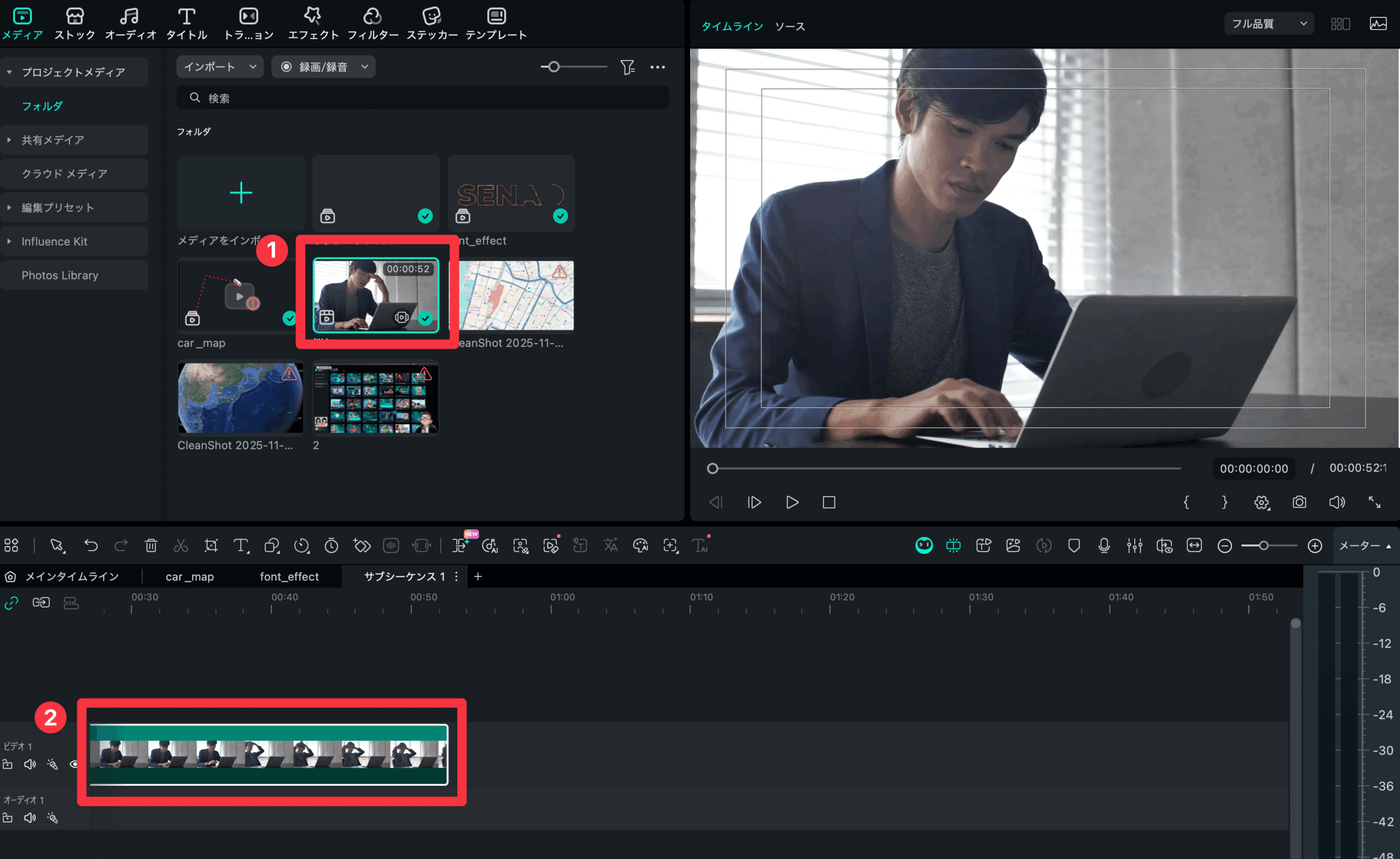Image resolution: width=1400 pixels, height=859 pixels.
Task: Open the フル品質 quality dropdown
Action: 1269,24
